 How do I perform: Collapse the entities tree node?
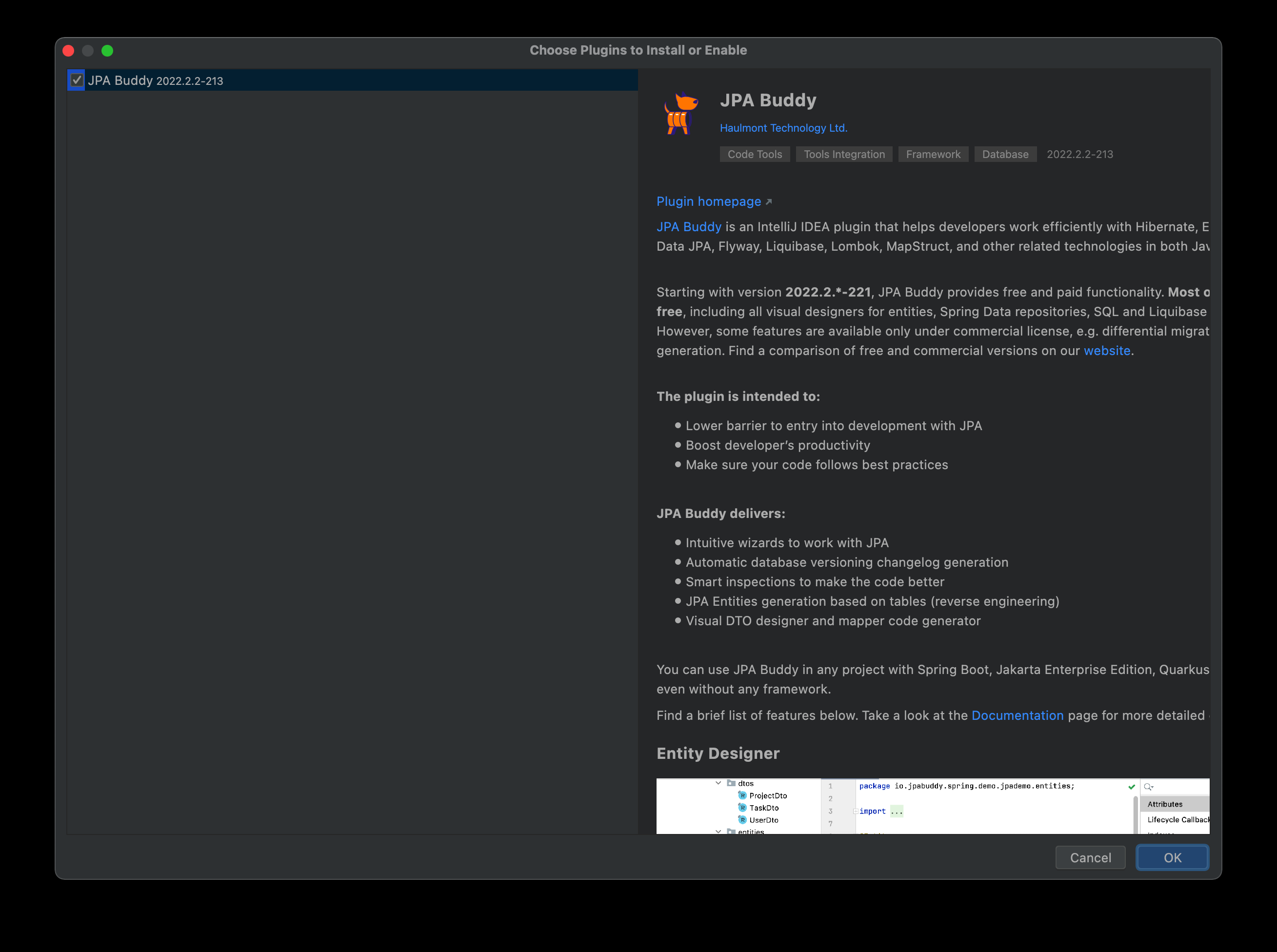(x=718, y=832)
